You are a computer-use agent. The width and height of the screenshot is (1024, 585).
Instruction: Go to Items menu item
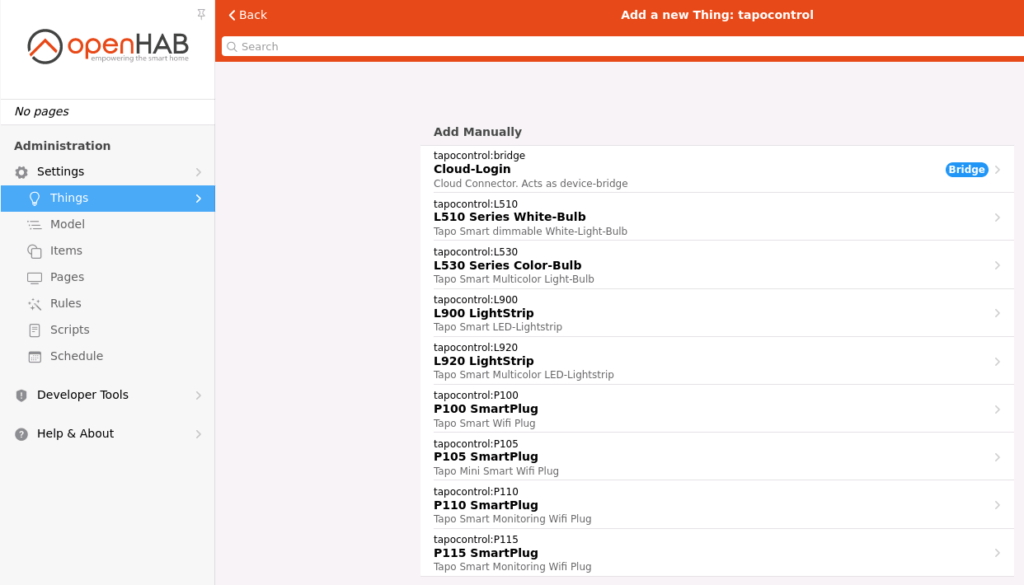point(108,251)
